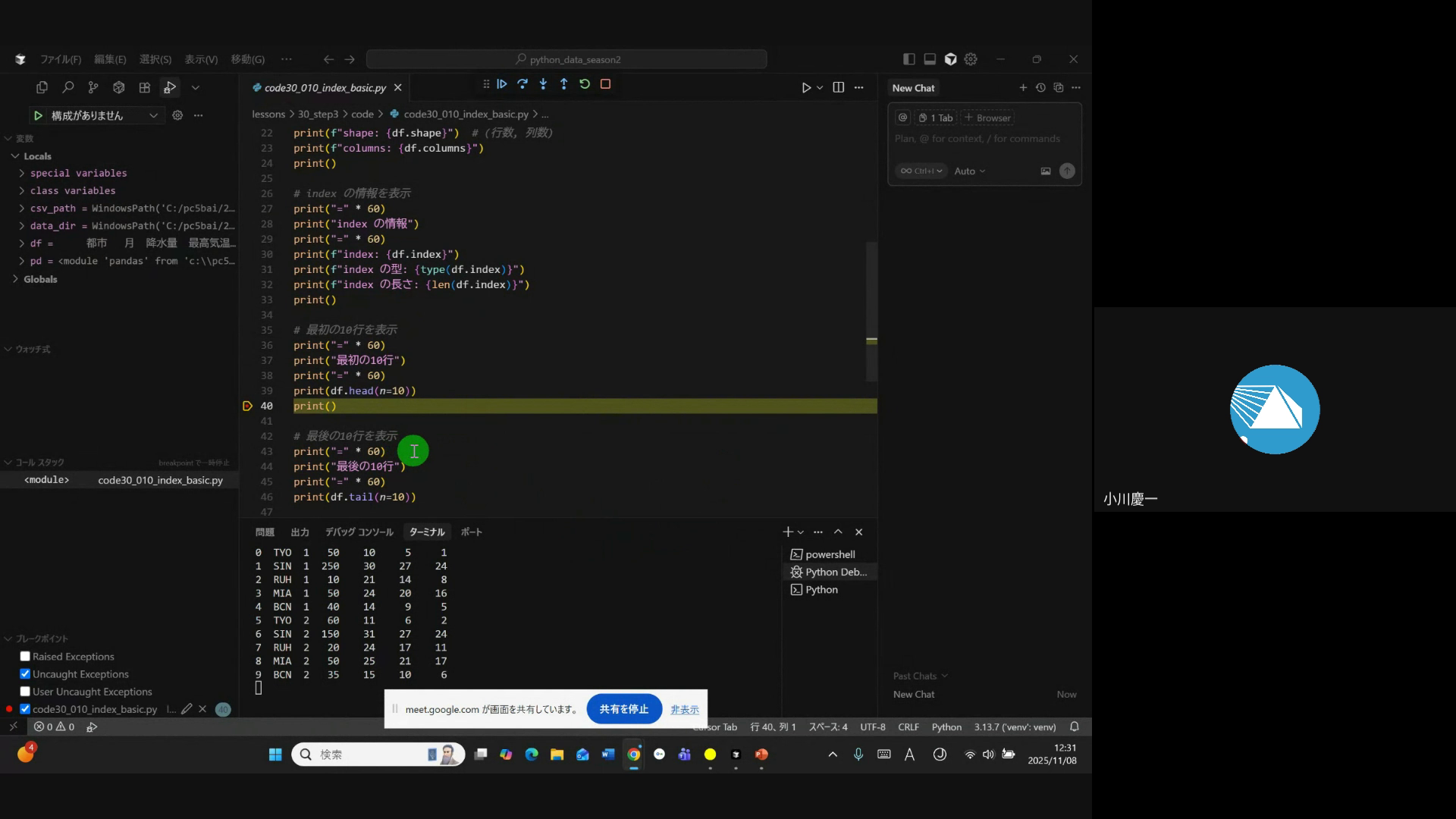This screenshot has height=819, width=1456.
Task: Click the 共有を停止 button
Action: coord(623,709)
